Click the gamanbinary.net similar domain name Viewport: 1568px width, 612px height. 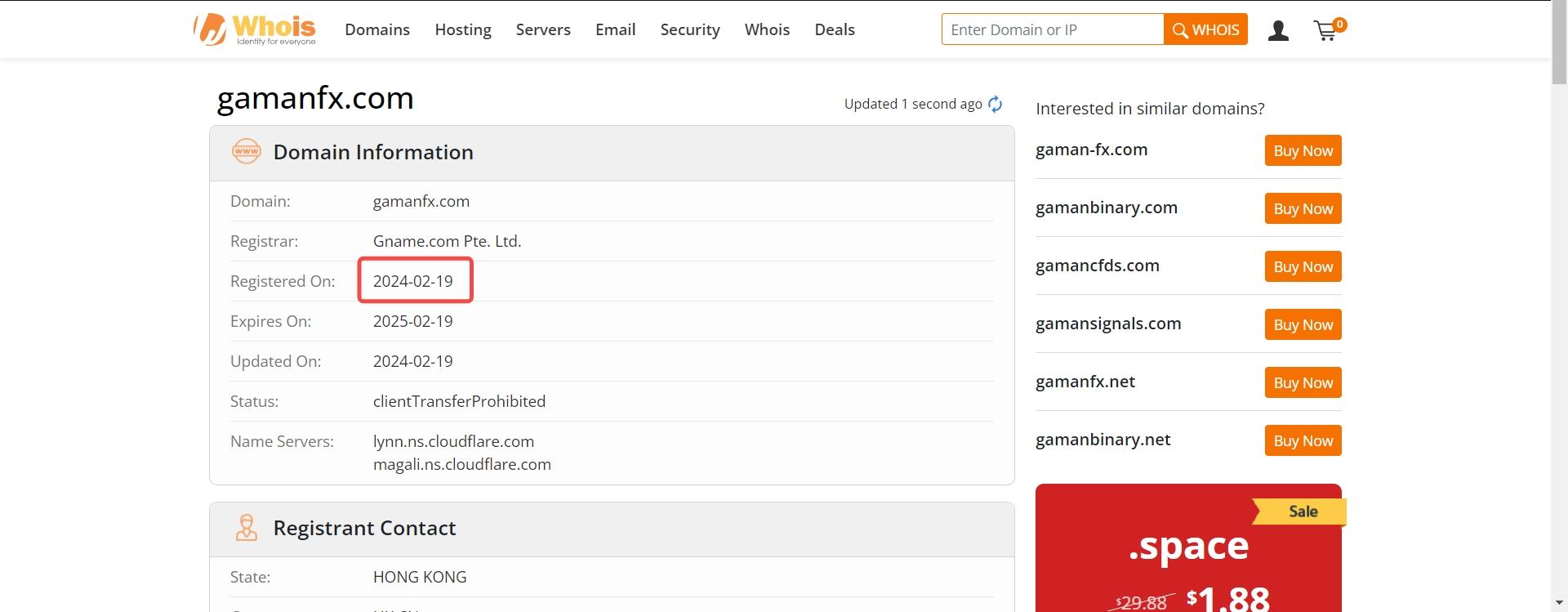(x=1103, y=440)
